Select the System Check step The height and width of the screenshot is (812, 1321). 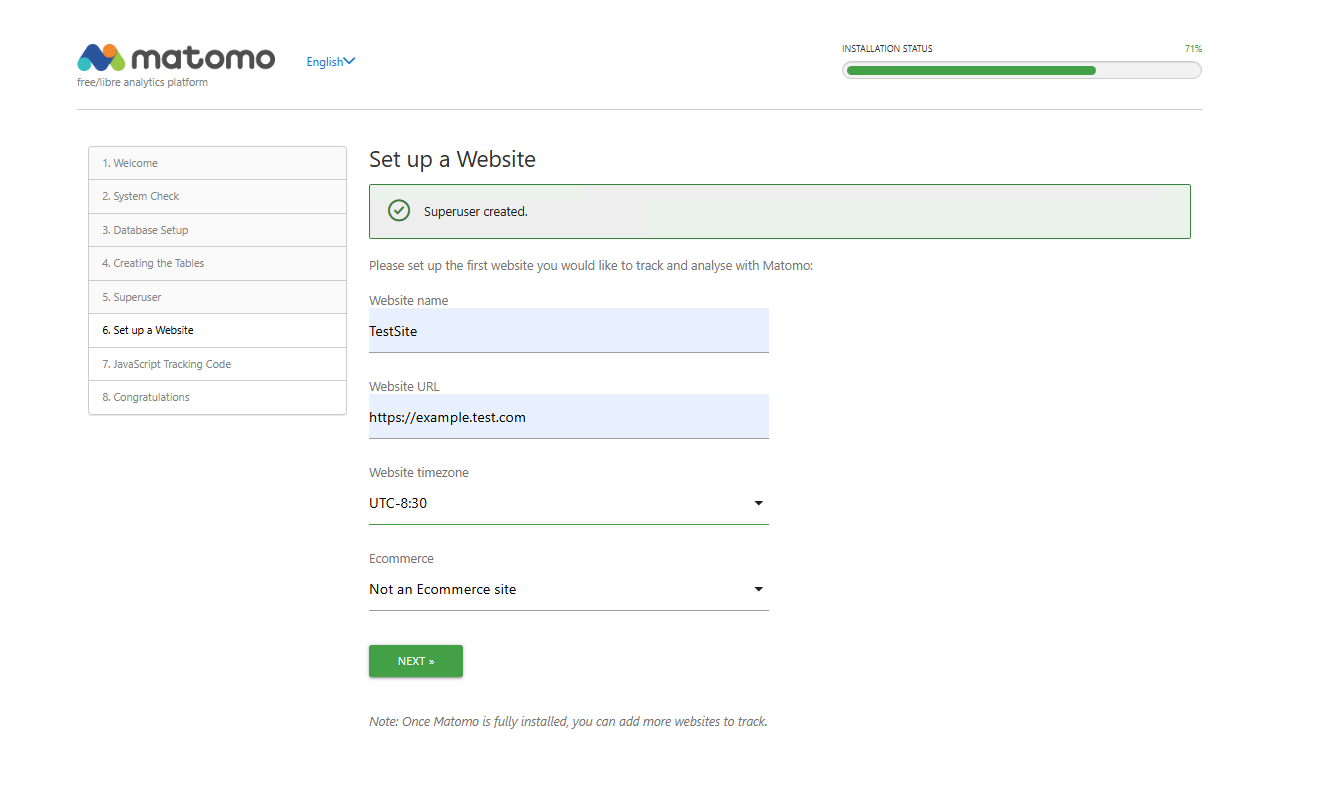click(x=217, y=196)
